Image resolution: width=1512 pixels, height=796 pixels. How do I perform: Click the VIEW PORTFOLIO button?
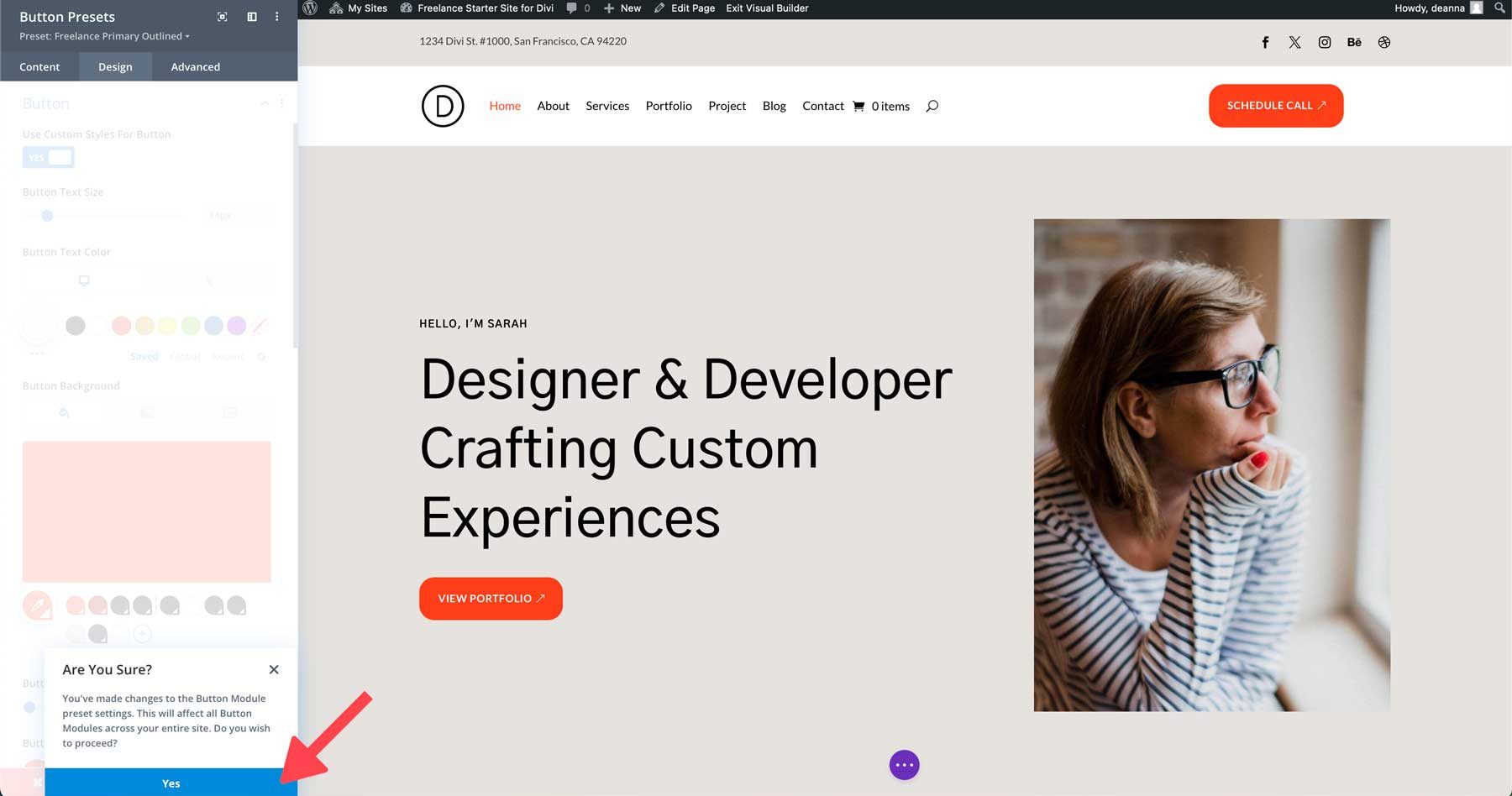click(491, 598)
